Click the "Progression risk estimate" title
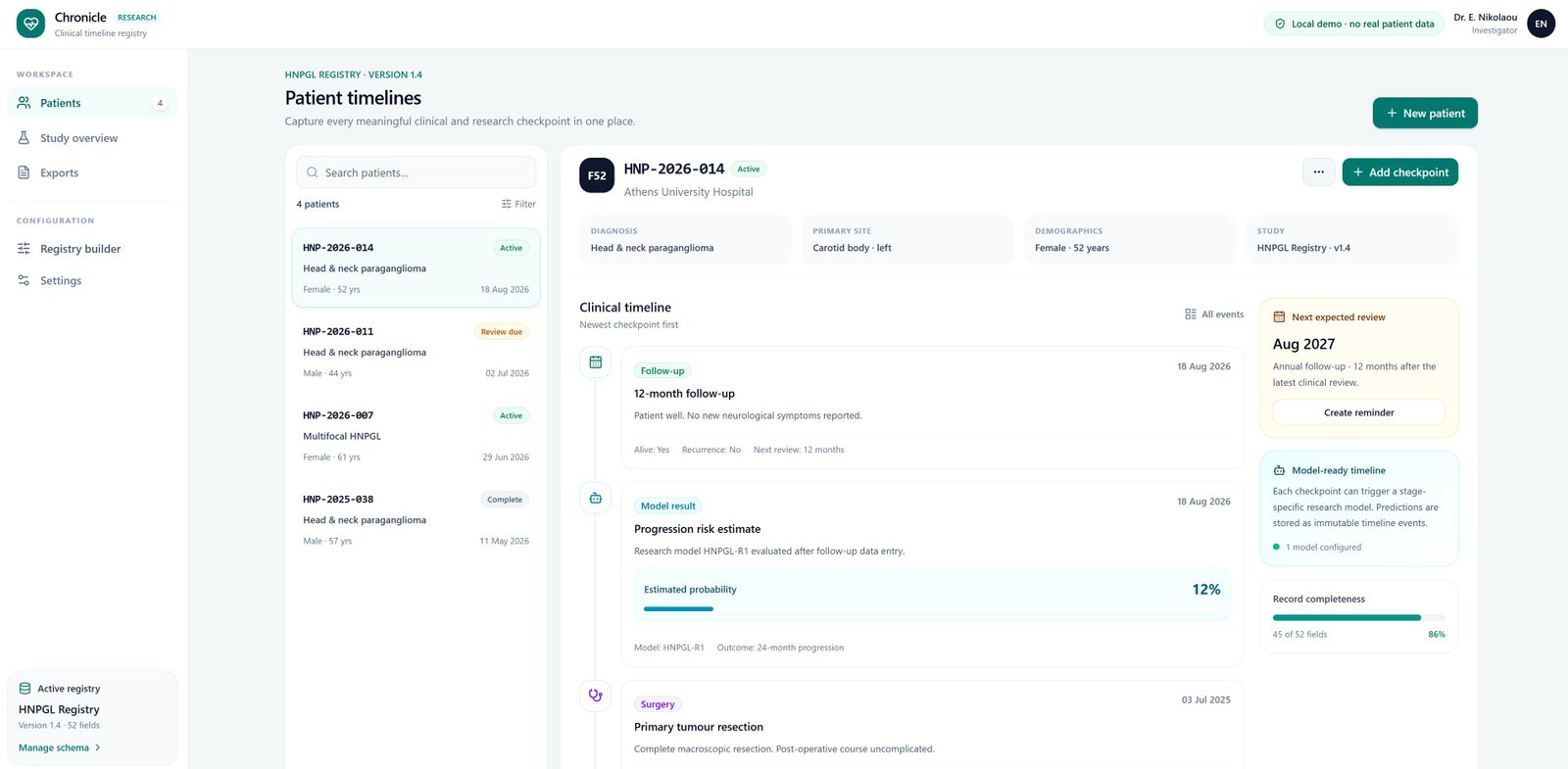 (x=697, y=529)
